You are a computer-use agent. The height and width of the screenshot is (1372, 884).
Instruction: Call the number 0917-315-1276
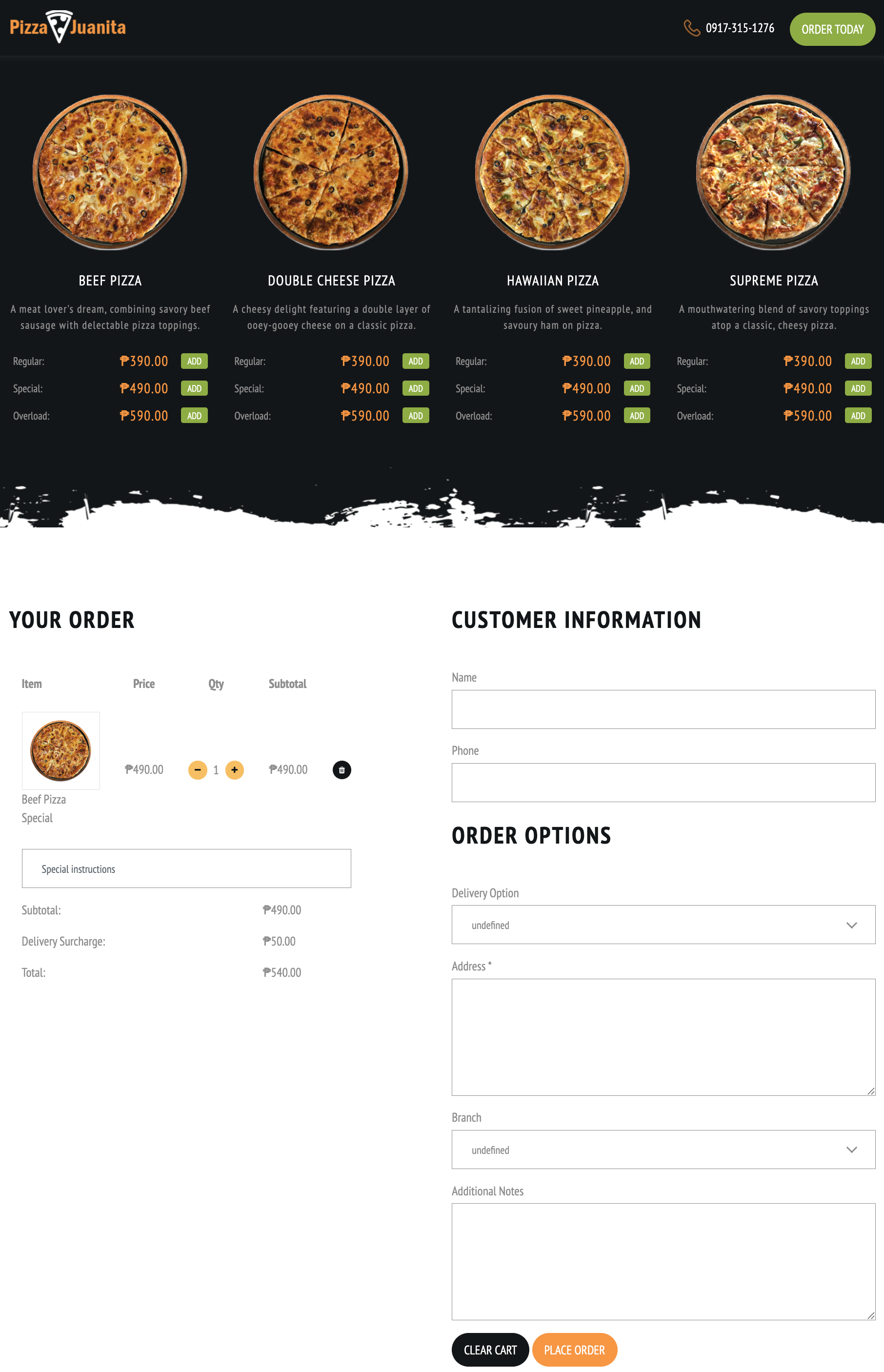pyautogui.click(x=740, y=28)
